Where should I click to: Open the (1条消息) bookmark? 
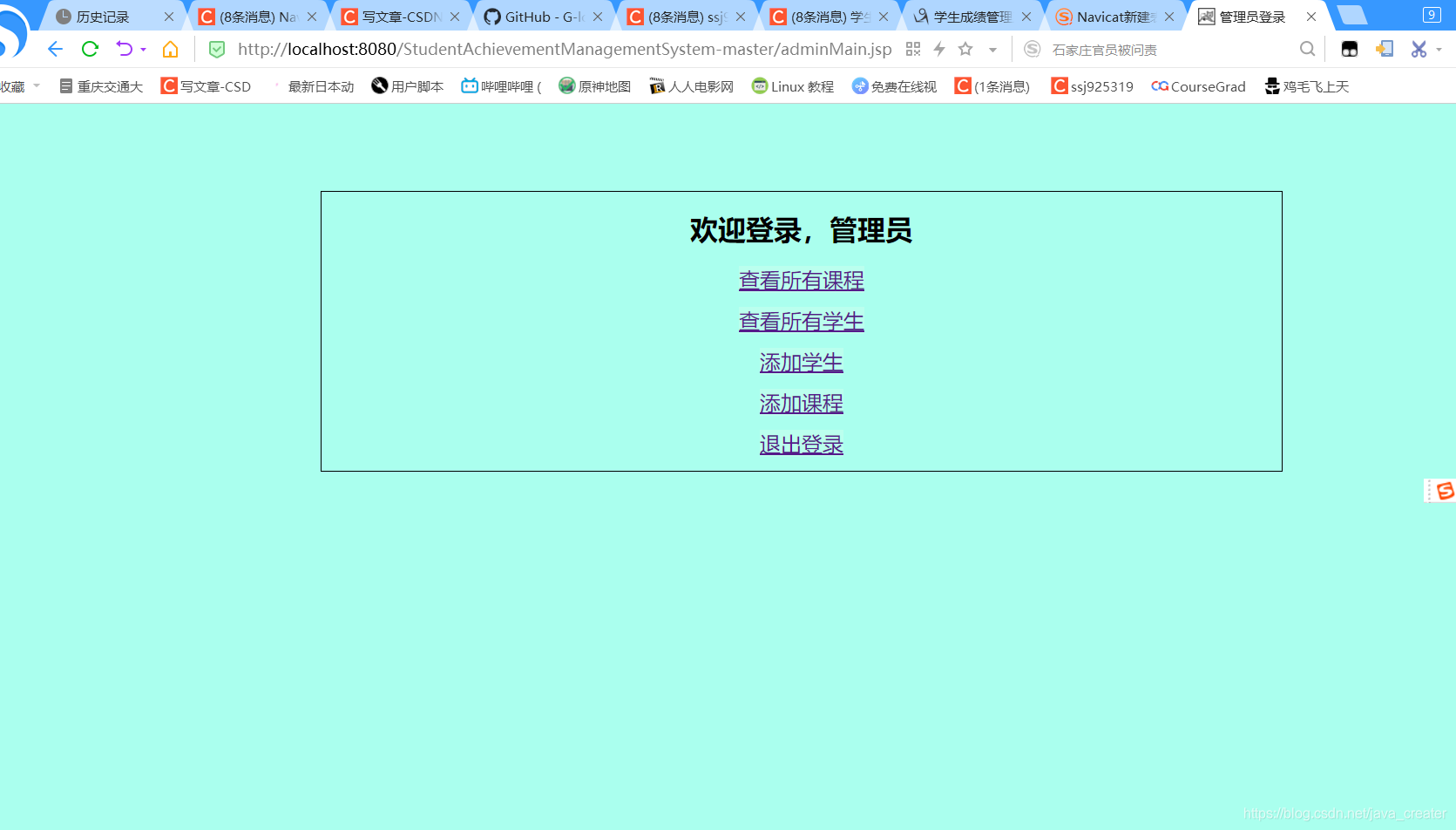(x=992, y=86)
